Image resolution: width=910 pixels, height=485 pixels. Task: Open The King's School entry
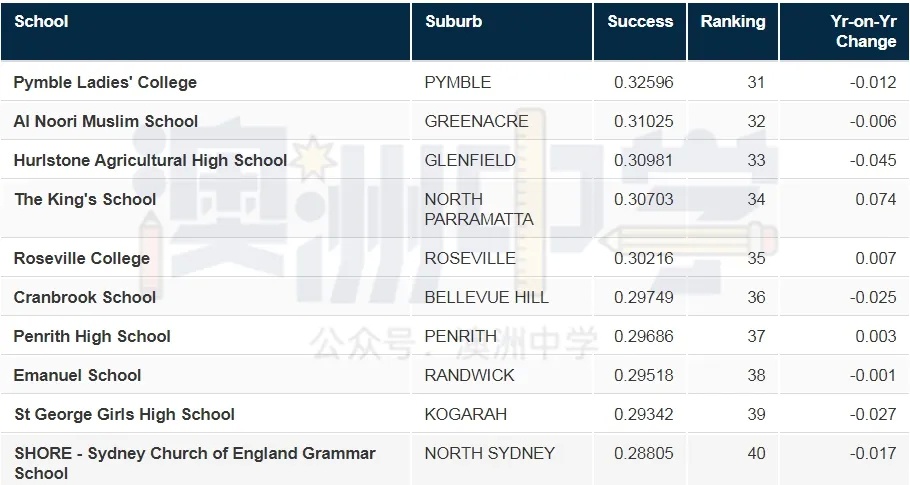pos(85,199)
